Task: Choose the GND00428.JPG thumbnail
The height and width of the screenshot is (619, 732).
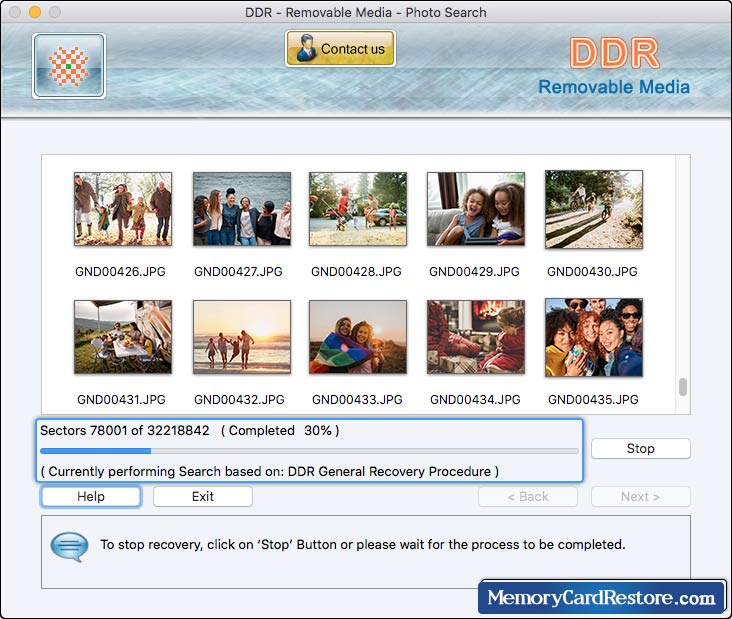Action: [x=357, y=209]
